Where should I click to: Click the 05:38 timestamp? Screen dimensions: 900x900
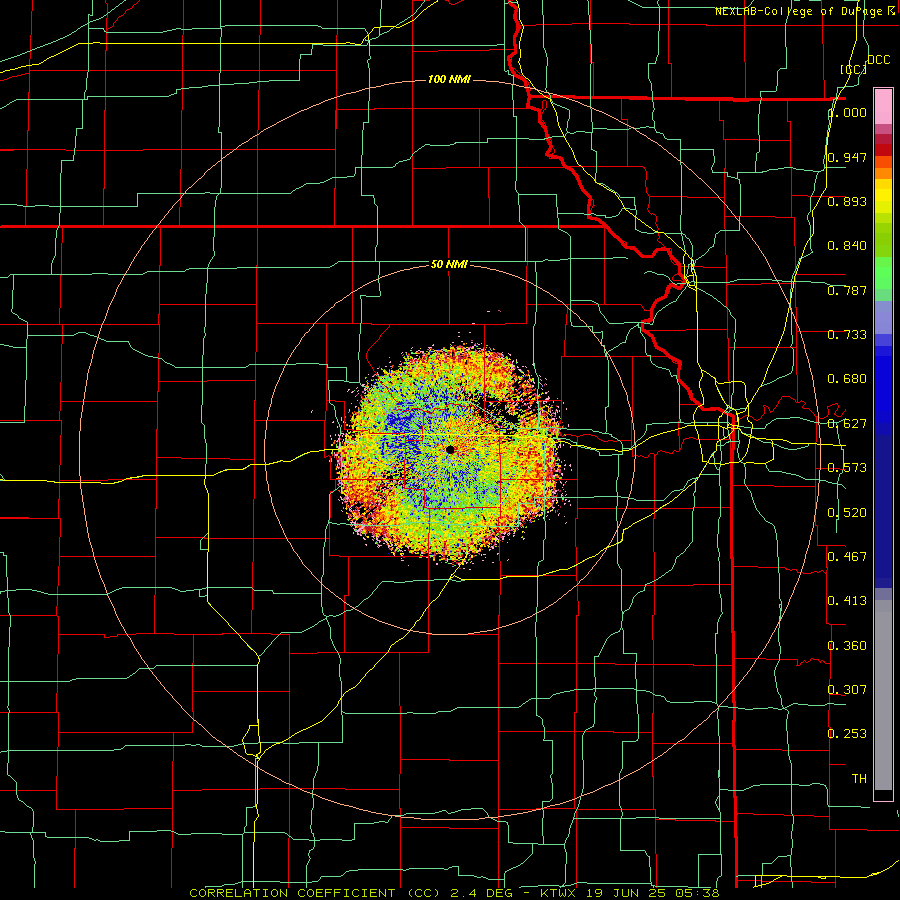coord(699,893)
